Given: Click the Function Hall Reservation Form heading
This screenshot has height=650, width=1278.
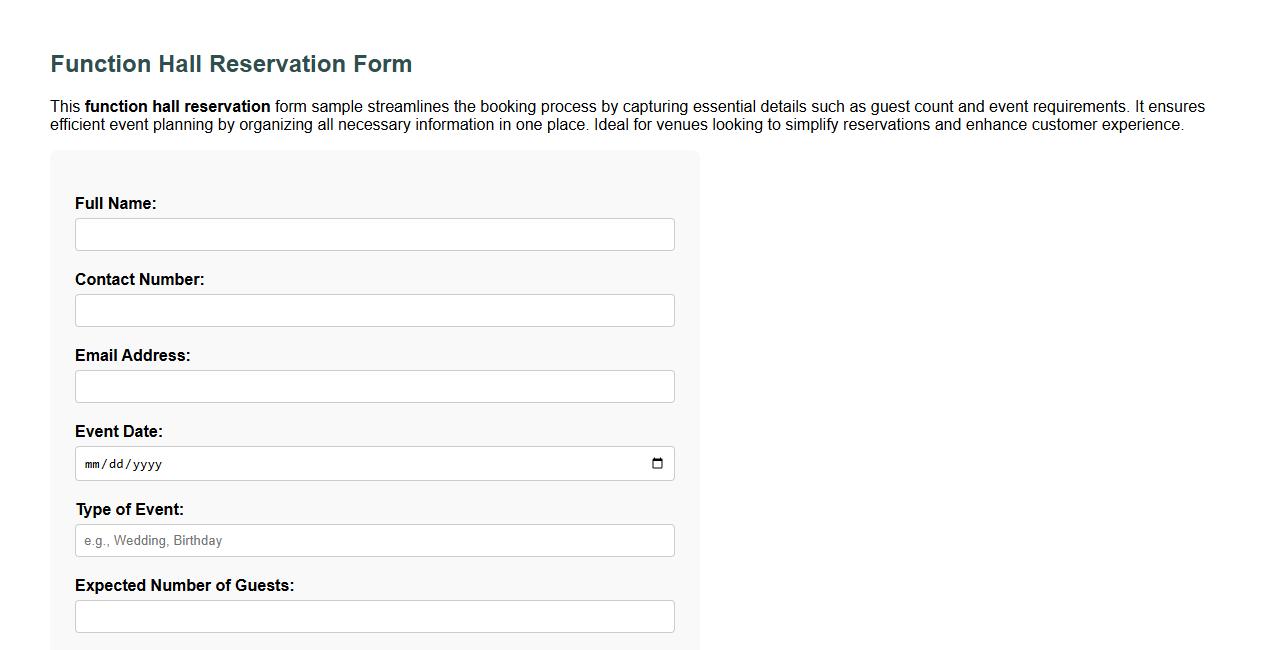Looking at the screenshot, I should click(x=231, y=63).
